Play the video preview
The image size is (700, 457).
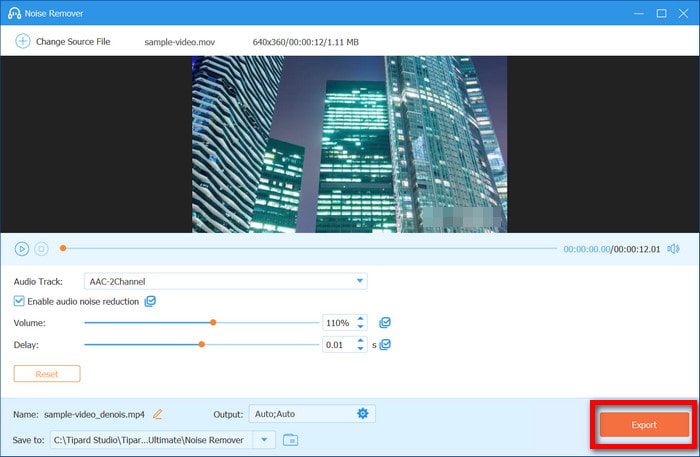(22, 248)
